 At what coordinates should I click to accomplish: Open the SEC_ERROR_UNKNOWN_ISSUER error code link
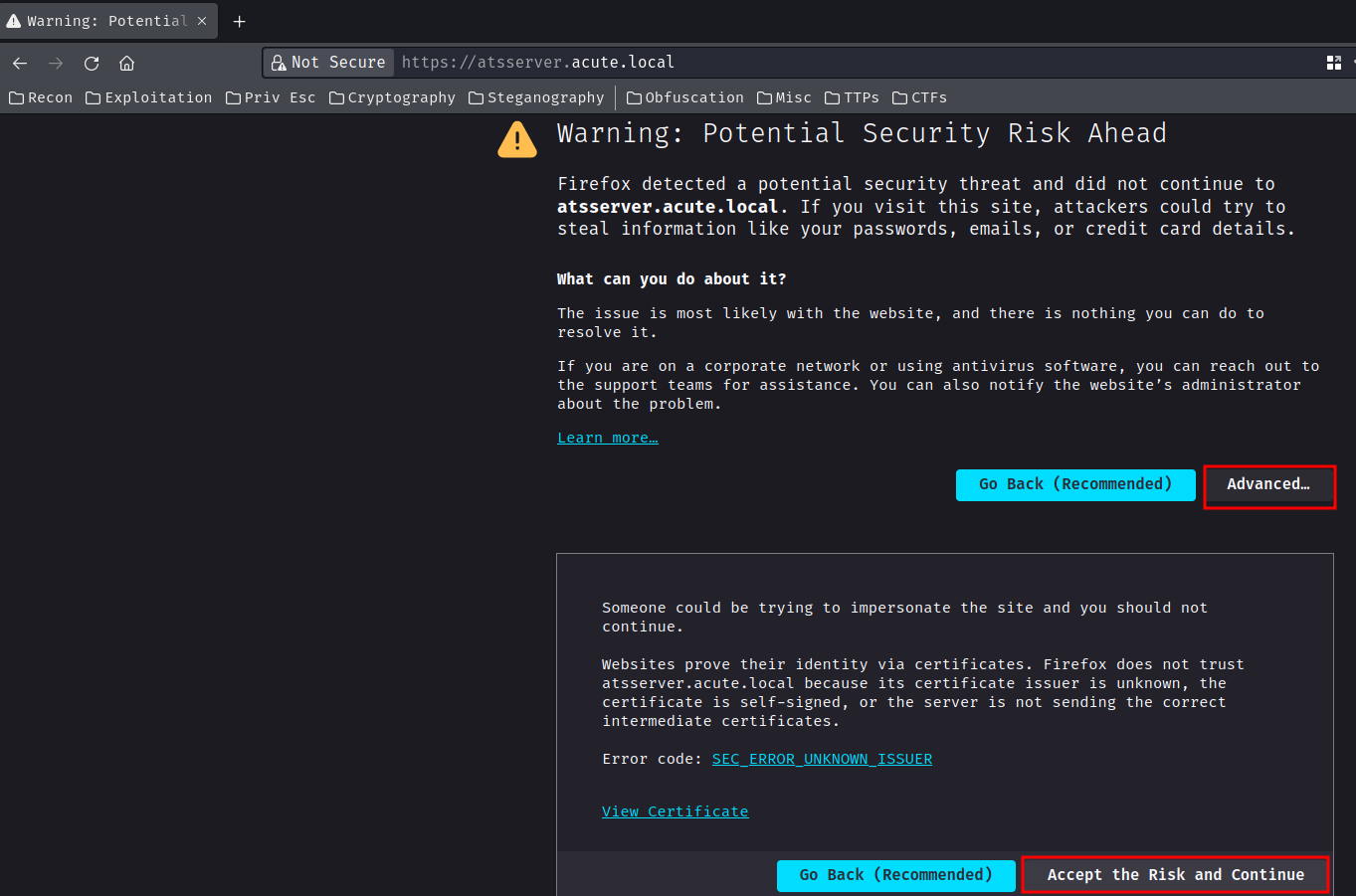[x=822, y=759]
